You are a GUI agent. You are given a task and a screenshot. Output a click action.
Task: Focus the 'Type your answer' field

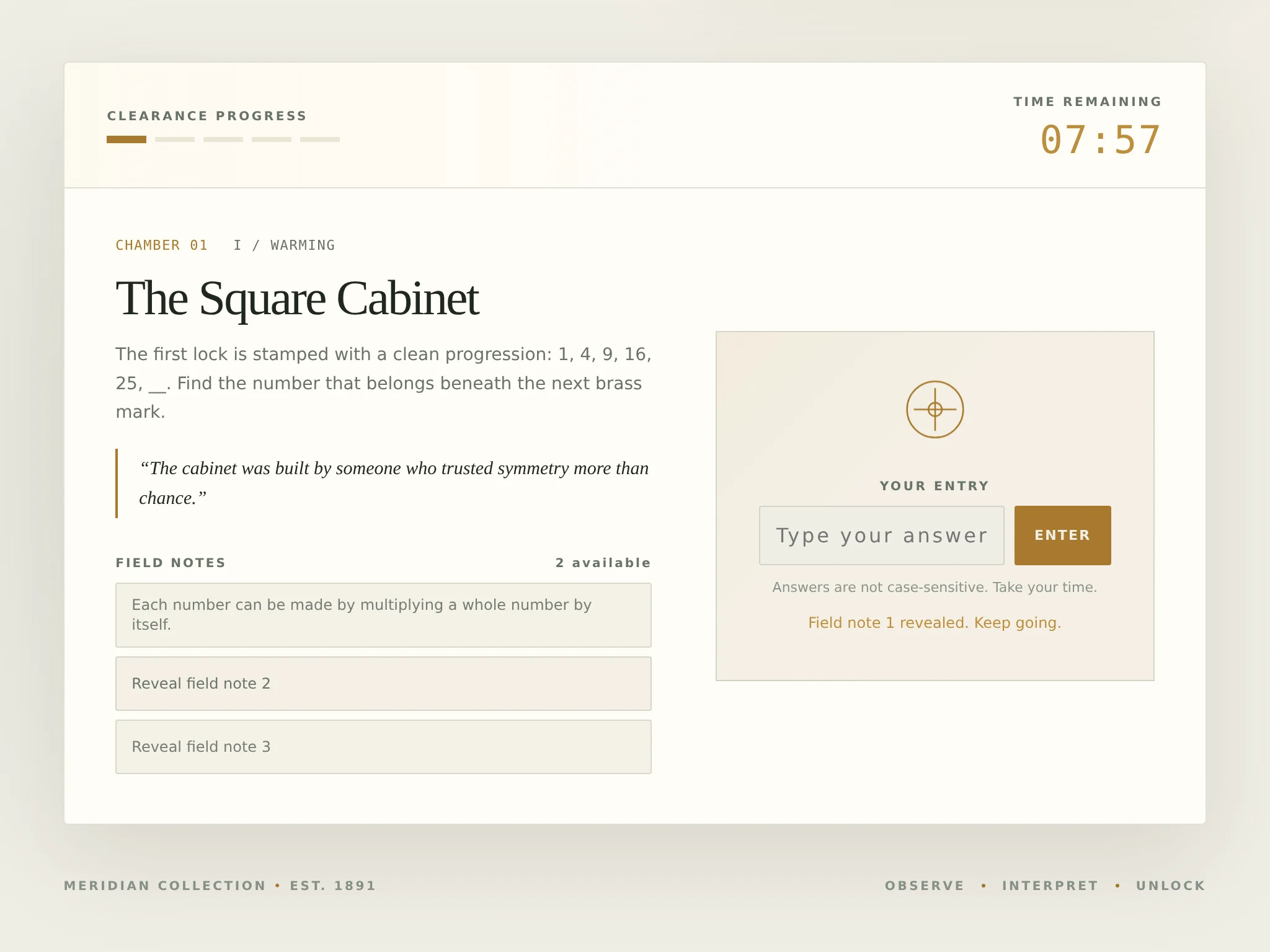click(881, 535)
